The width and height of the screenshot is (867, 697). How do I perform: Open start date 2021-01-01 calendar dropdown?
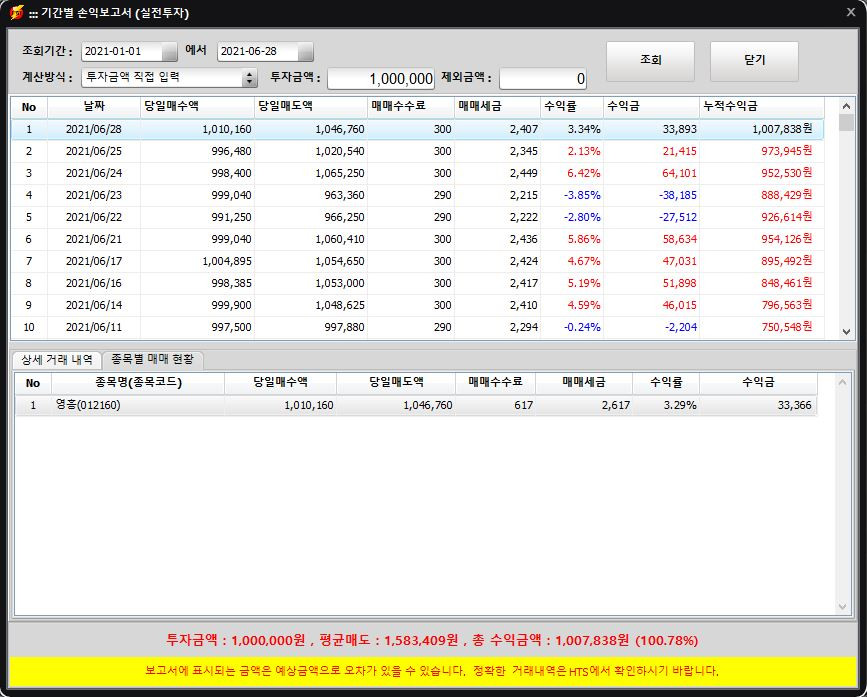(169, 51)
